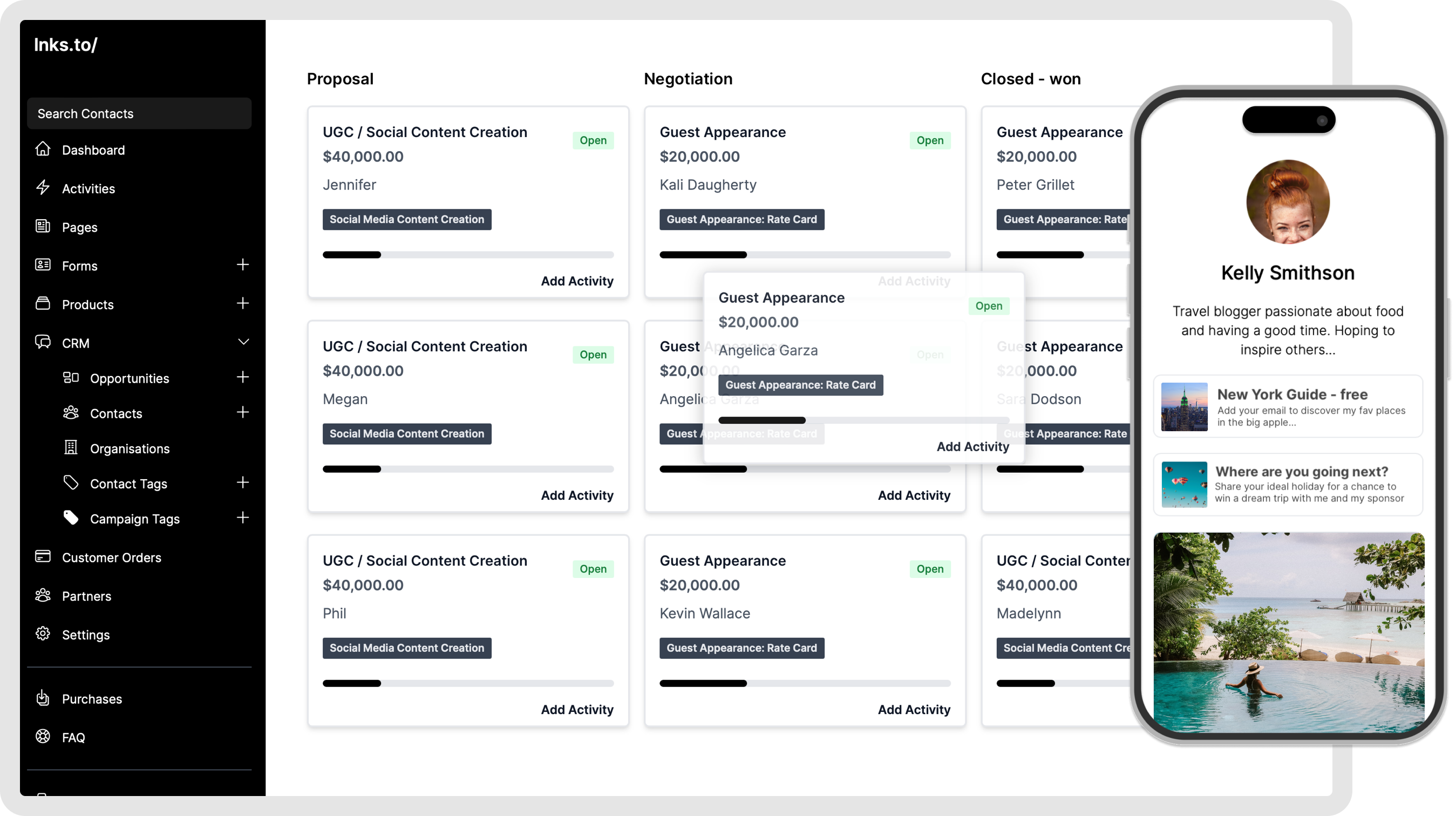Click the Search Contacts input field
The image size is (1456, 816).
(140, 113)
